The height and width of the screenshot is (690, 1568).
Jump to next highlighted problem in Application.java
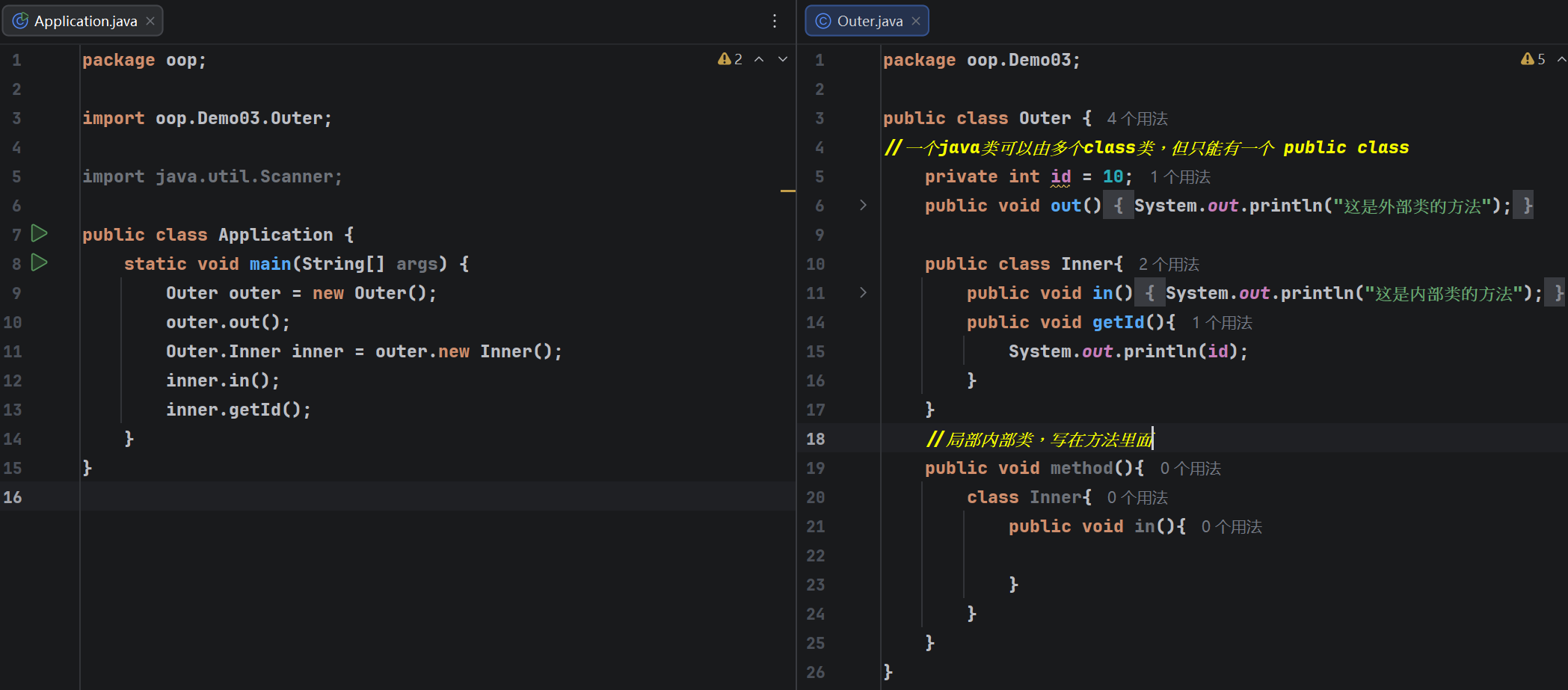click(x=783, y=59)
